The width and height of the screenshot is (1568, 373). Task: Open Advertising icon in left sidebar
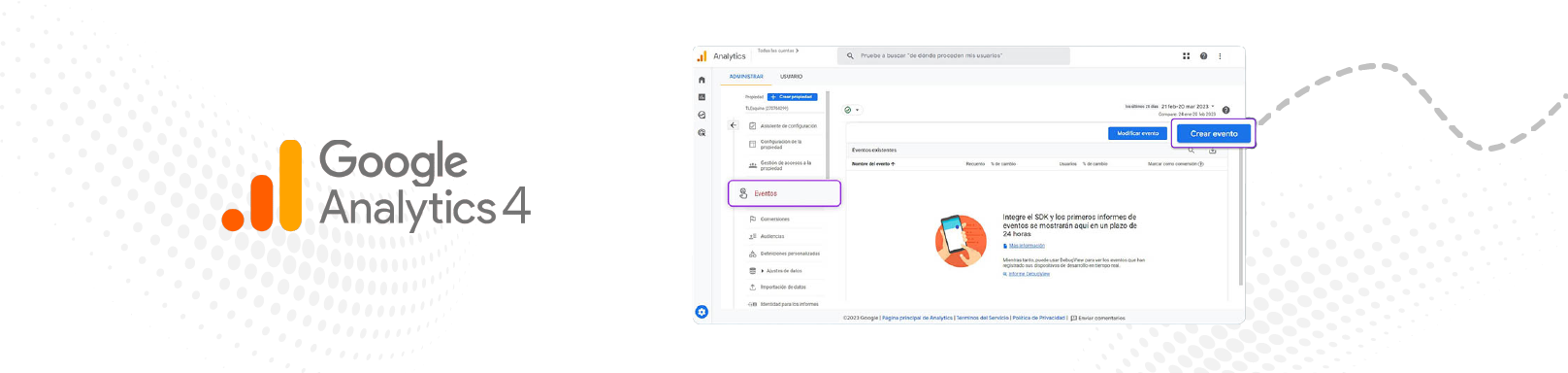[702, 132]
